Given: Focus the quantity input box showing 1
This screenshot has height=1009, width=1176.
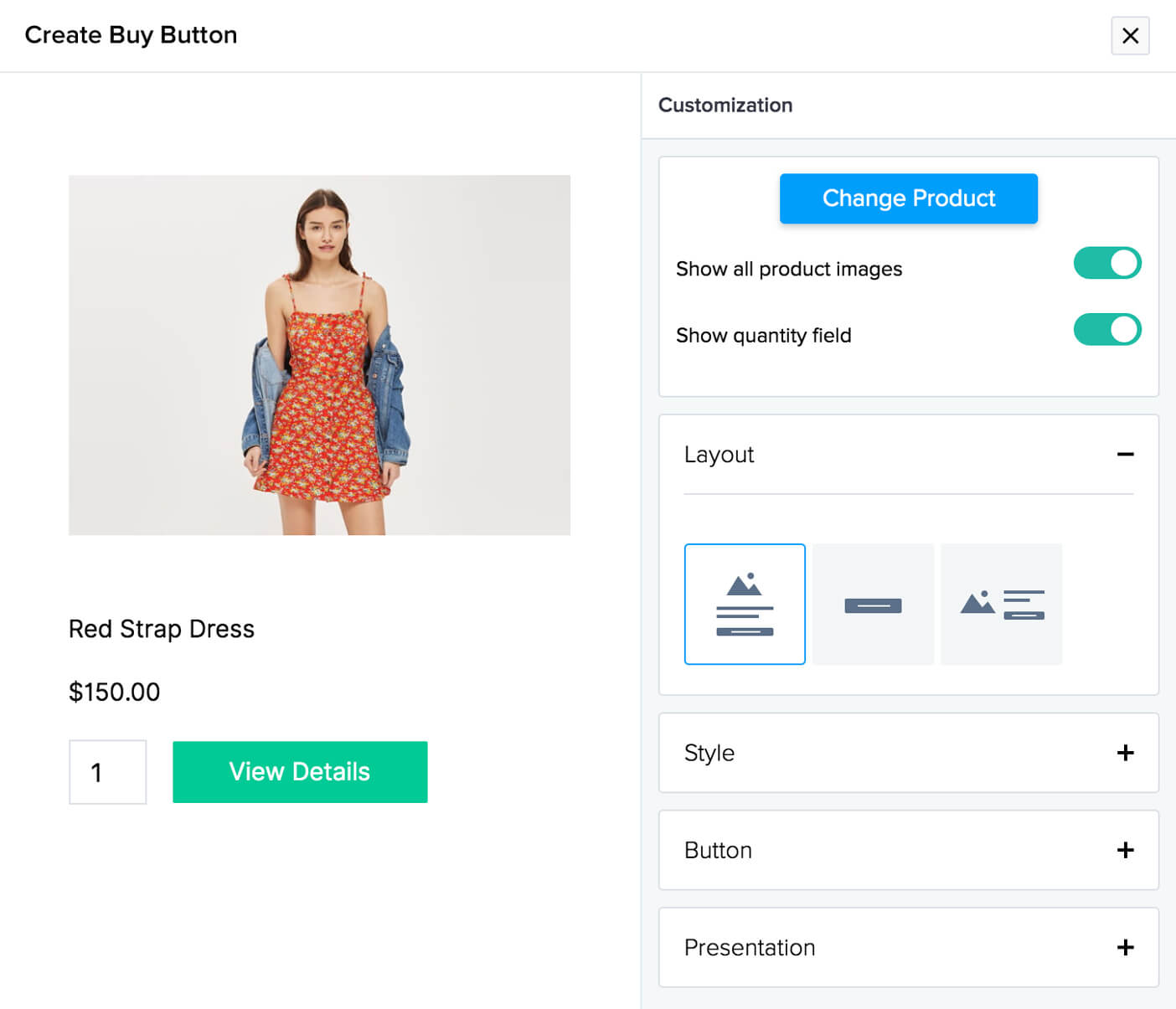Looking at the screenshot, I should [107, 771].
